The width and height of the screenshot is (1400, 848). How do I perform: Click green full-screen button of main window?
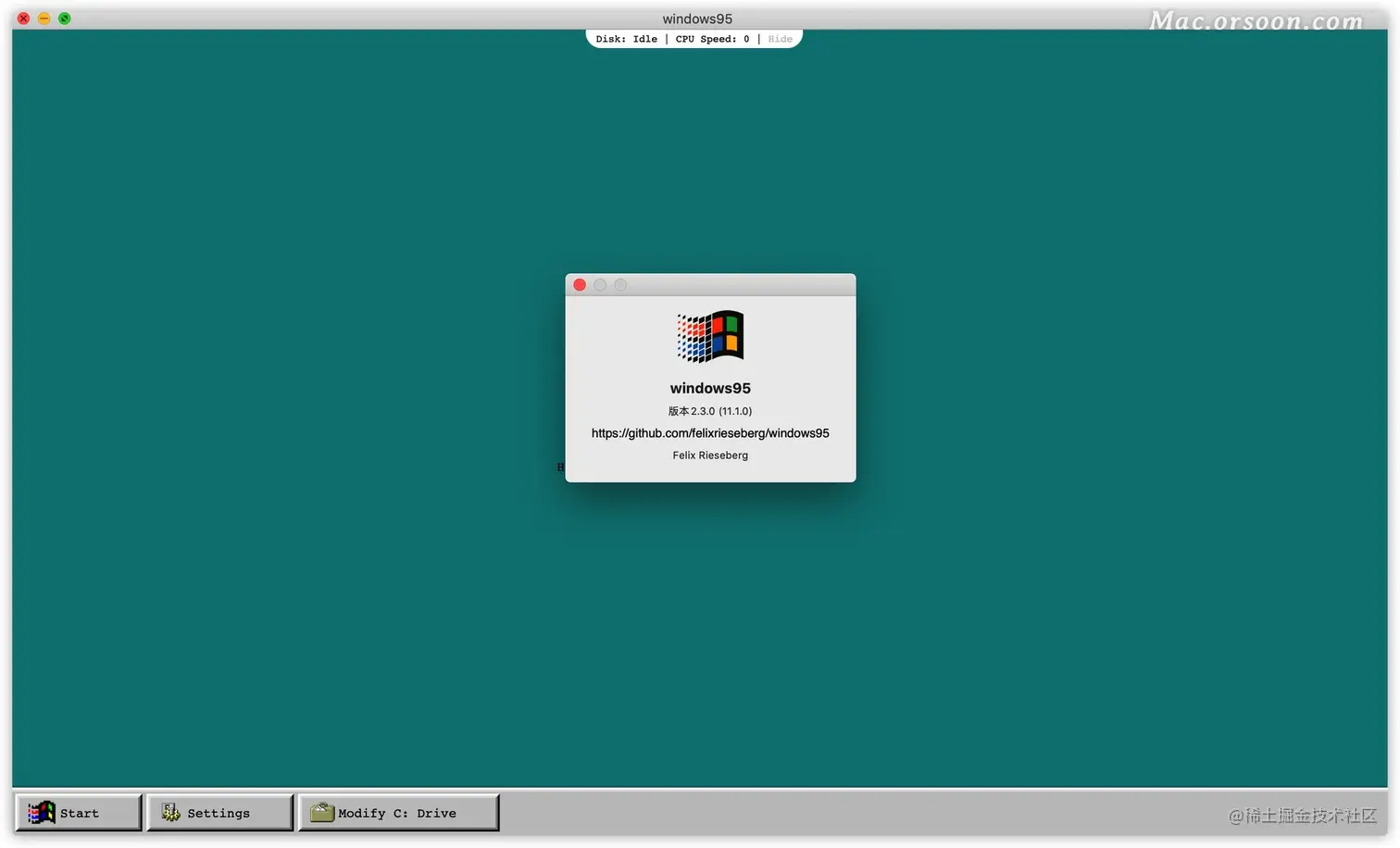click(65, 19)
